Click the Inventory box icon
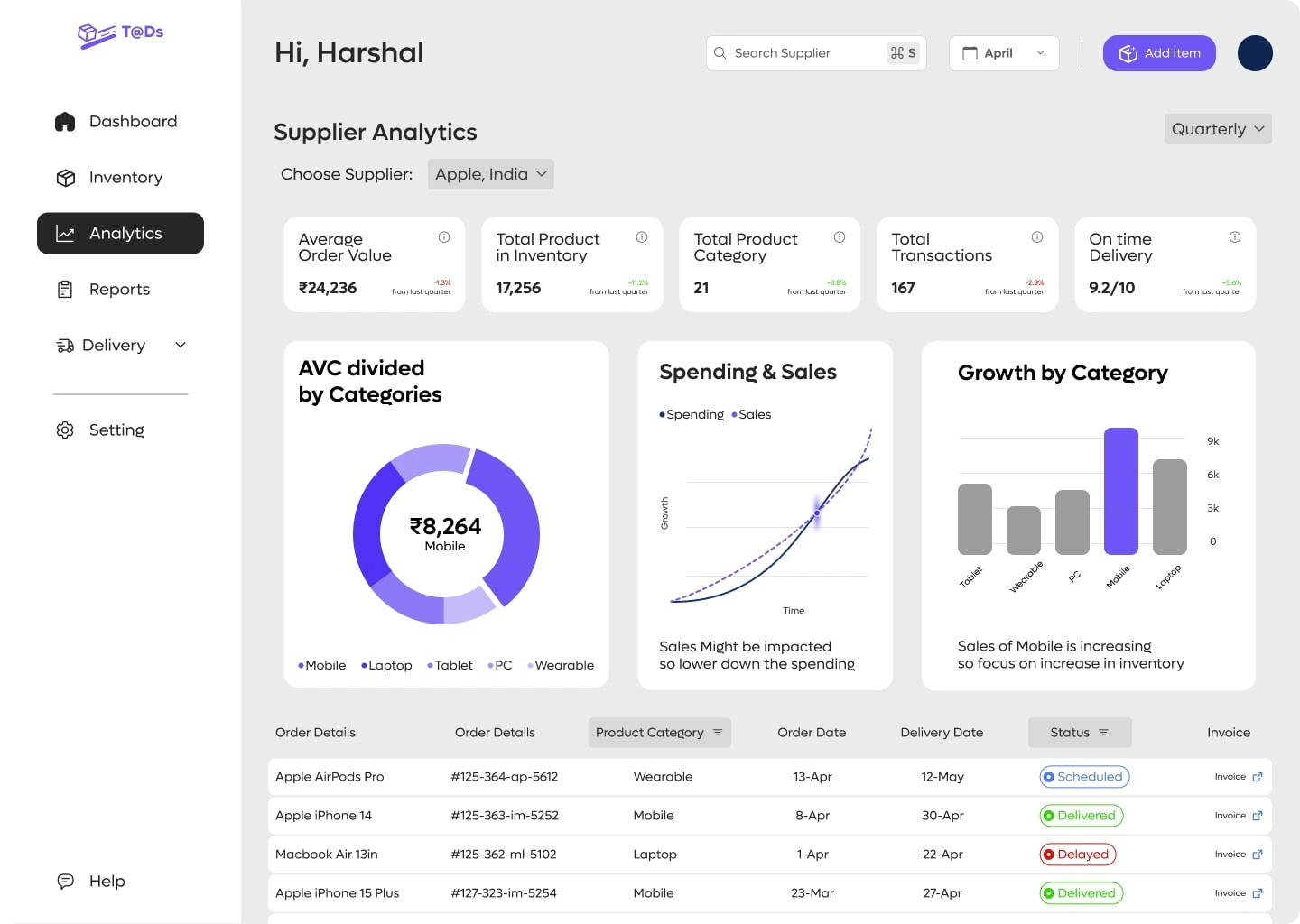Viewport: 1300px width, 924px height. [x=65, y=178]
